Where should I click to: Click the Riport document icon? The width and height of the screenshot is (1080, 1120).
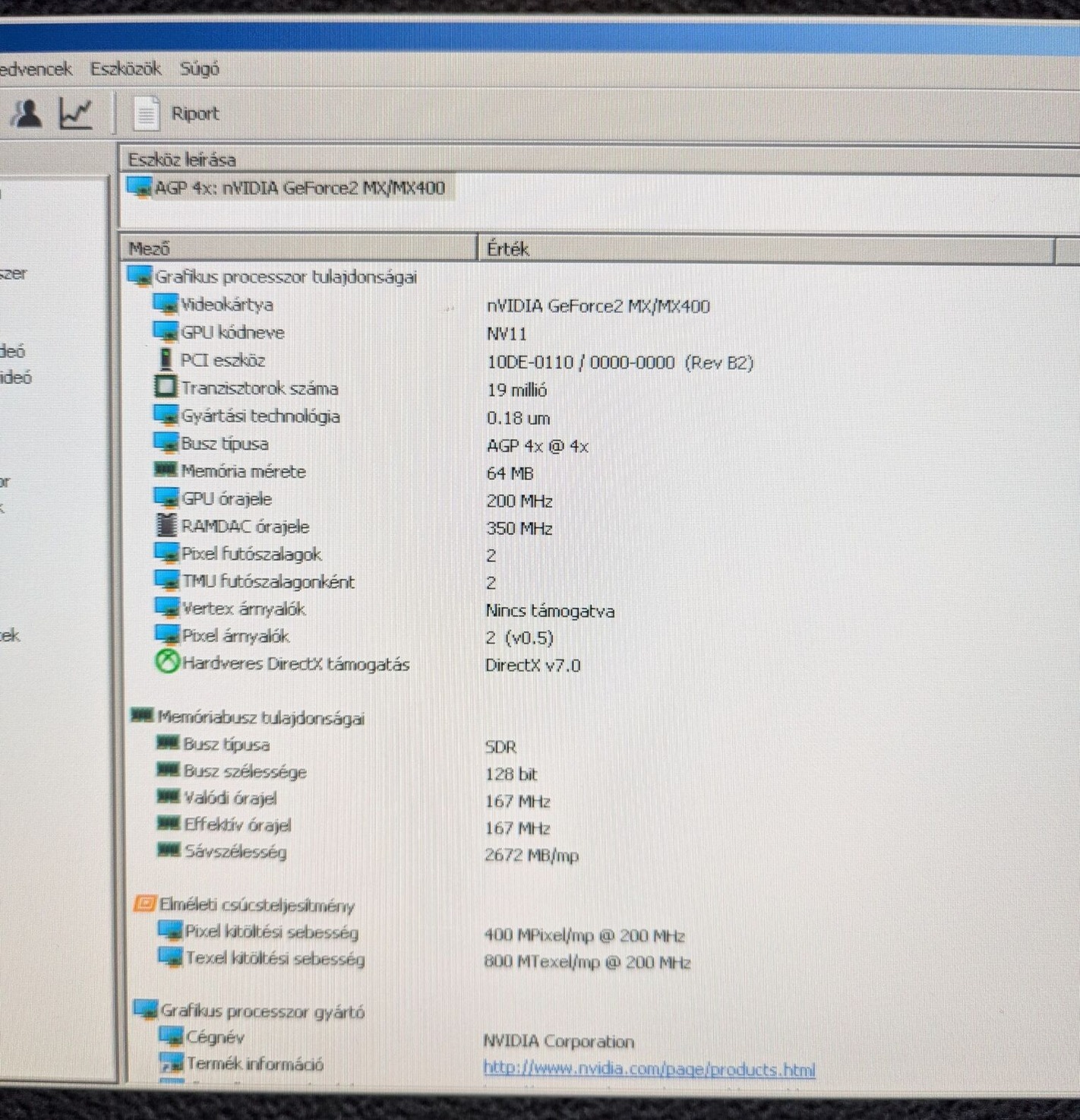[x=146, y=114]
